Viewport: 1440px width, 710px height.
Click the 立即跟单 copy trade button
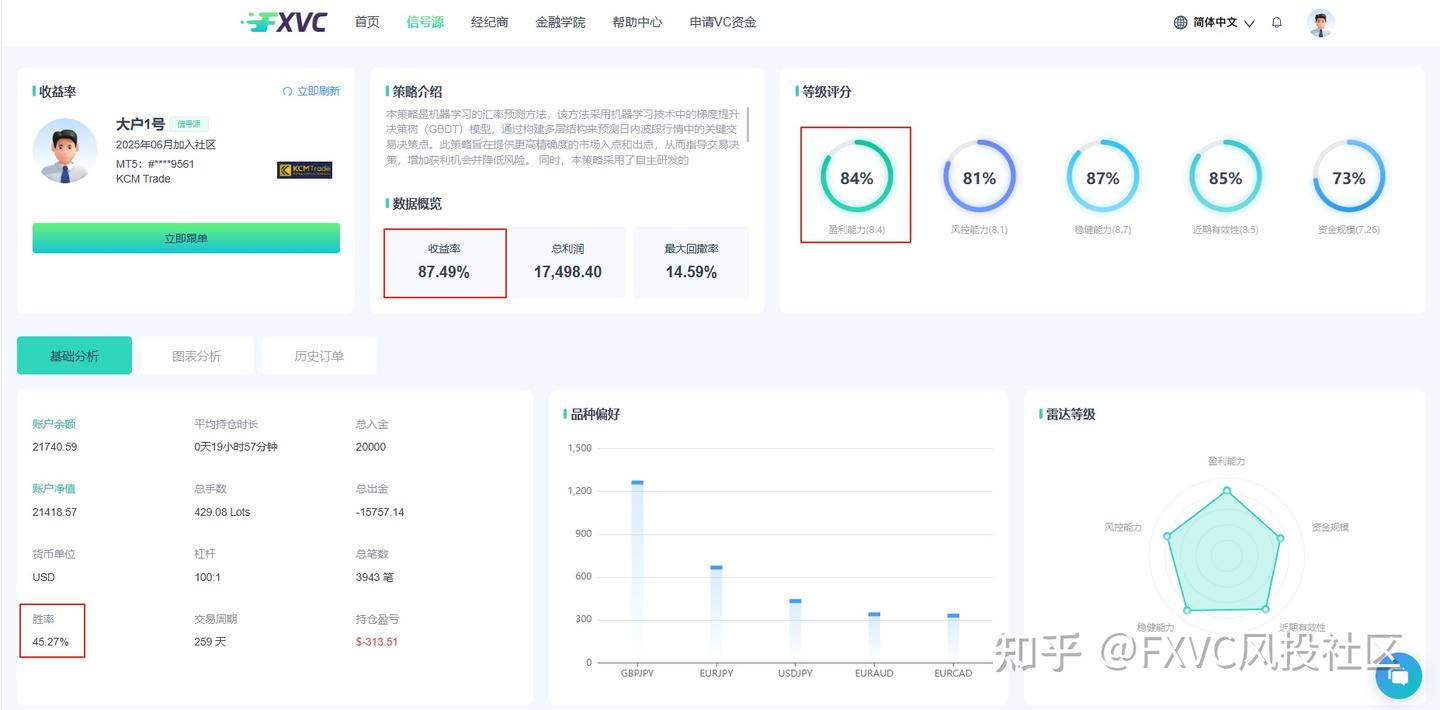tap(185, 238)
